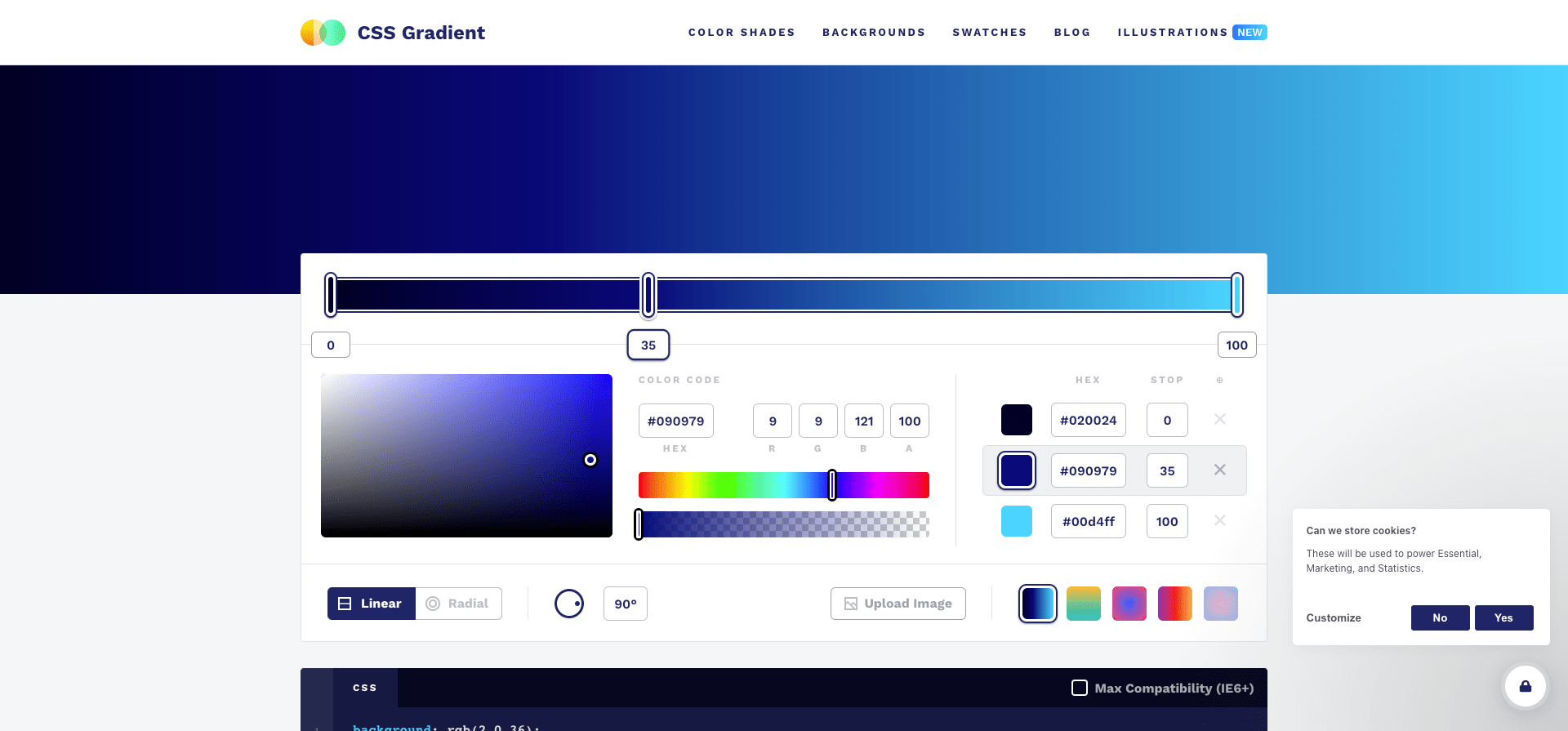Open Swatches menu item
This screenshot has width=1568, height=731.
[x=990, y=33]
